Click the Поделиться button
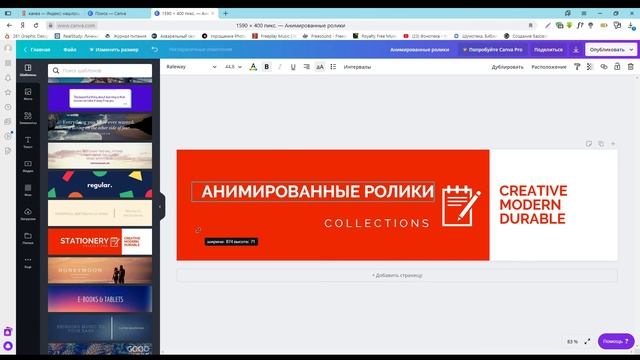Screen dimensions: 640x360 (548, 49)
